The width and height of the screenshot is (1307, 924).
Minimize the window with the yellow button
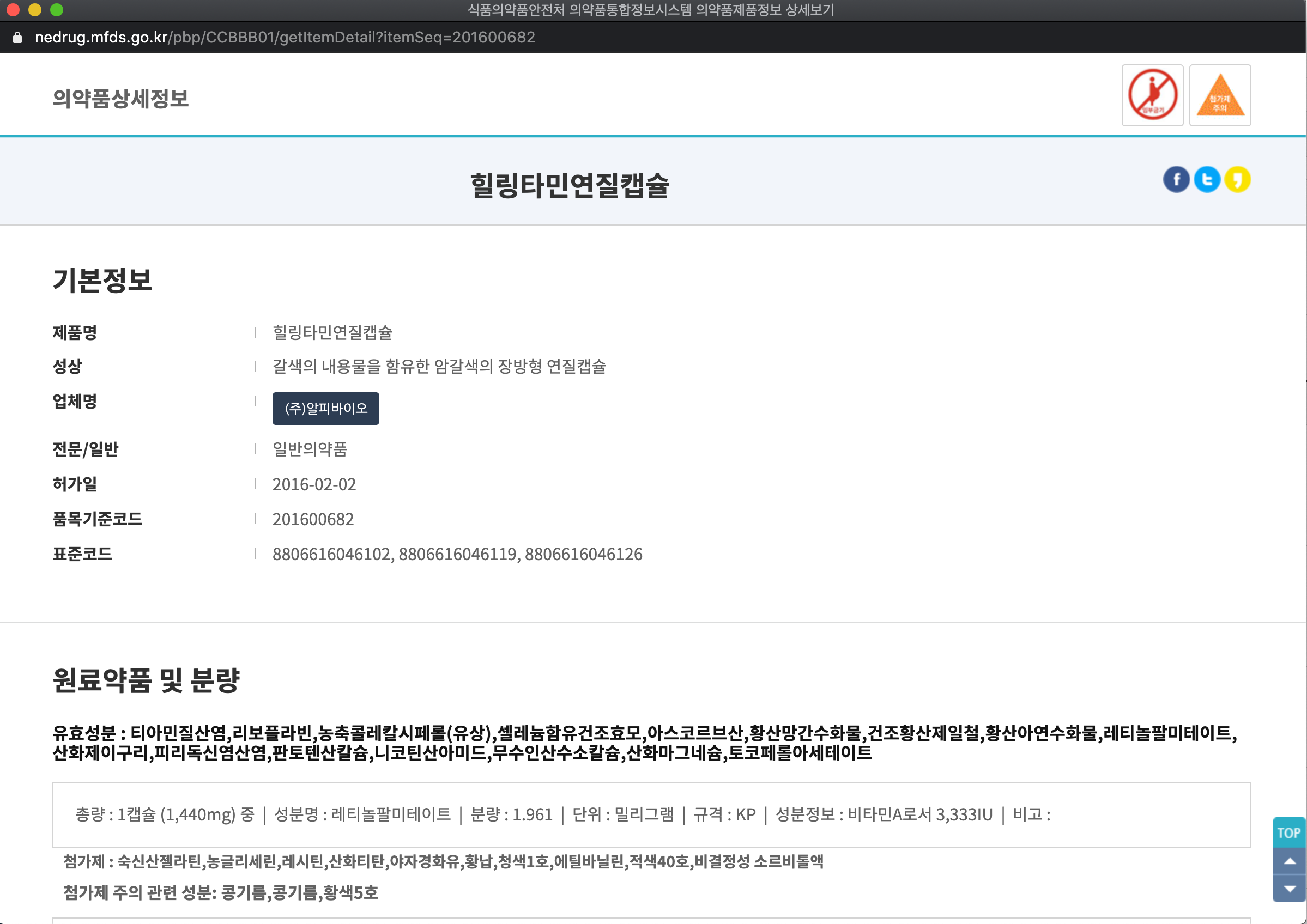pos(35,10)
